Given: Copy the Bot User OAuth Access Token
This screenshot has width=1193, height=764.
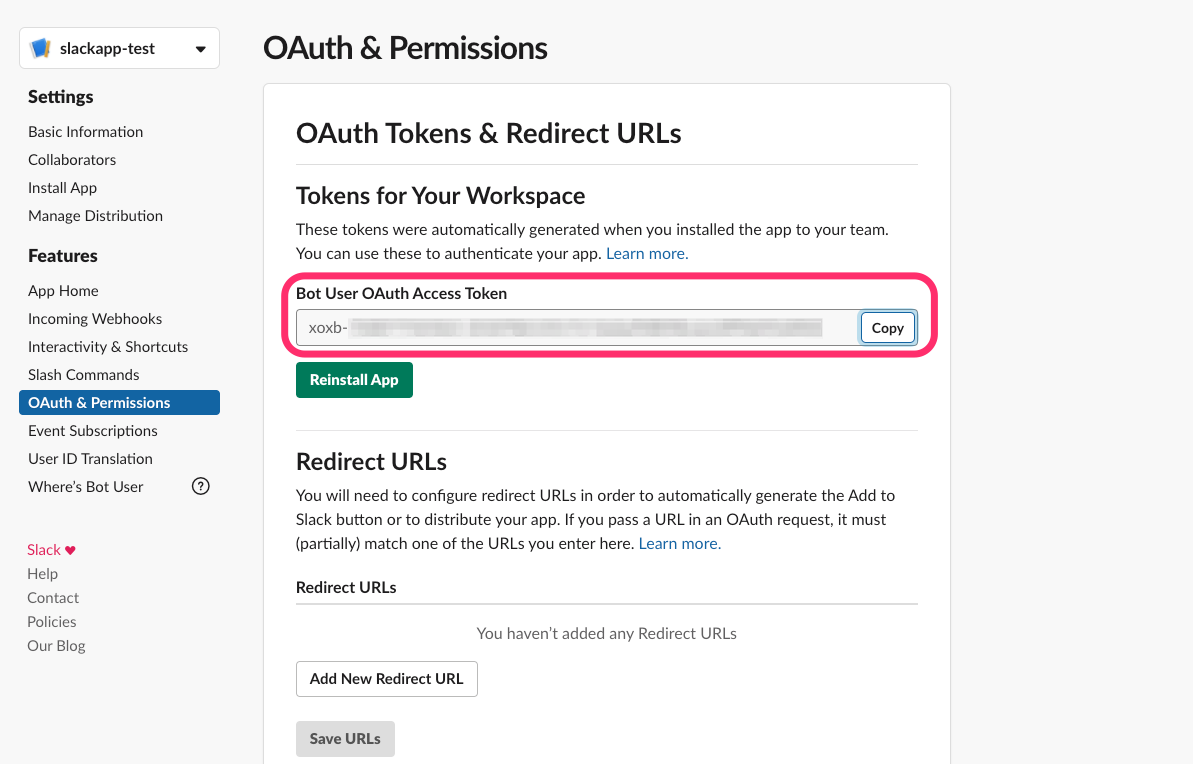Looking at the screenshot, I should 887,328.
